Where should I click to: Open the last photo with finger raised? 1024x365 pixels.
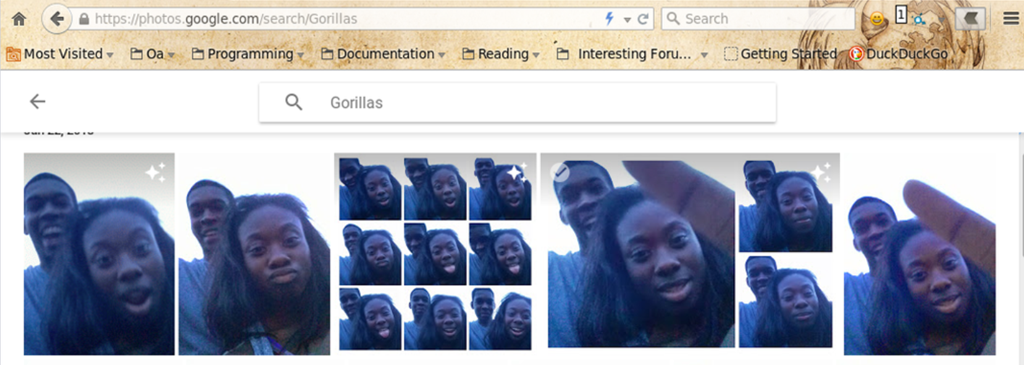tap(920, 254)
